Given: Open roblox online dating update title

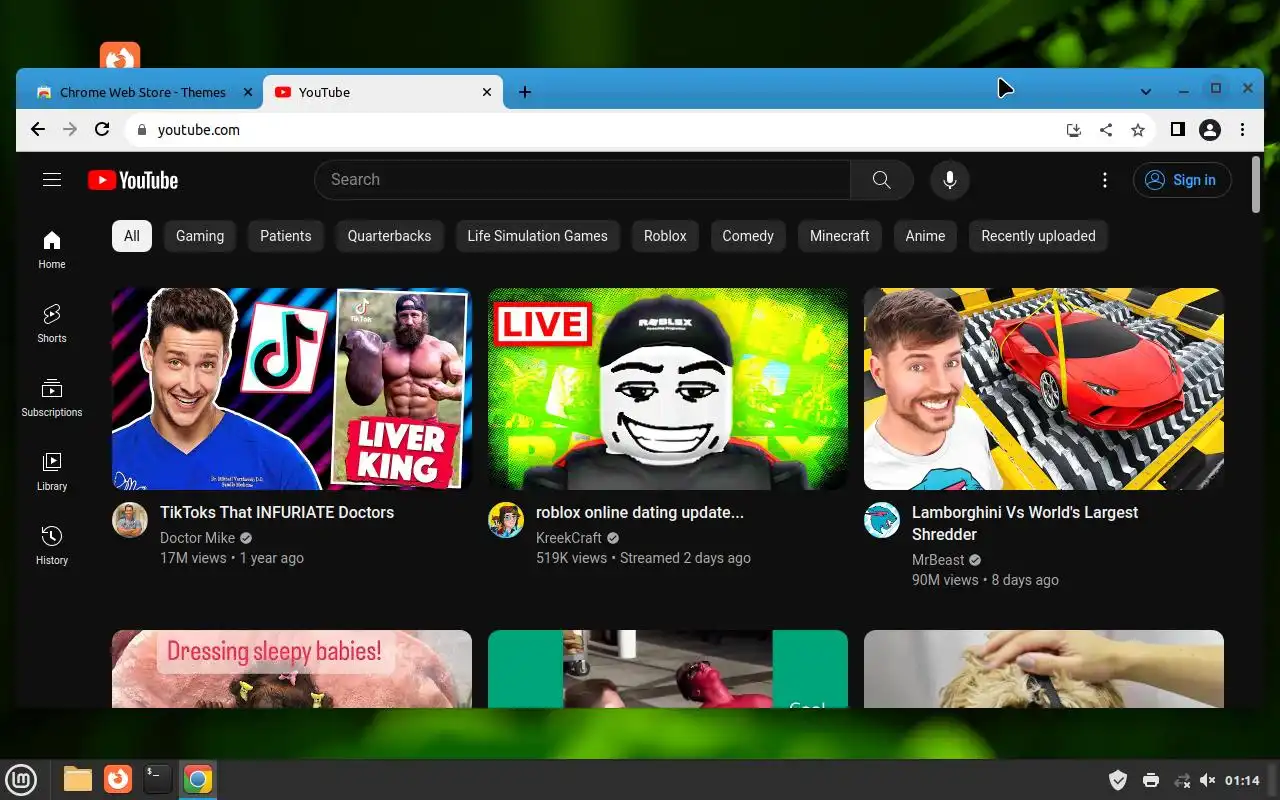Looking at the screenshot, I should [x=640, y=512].
